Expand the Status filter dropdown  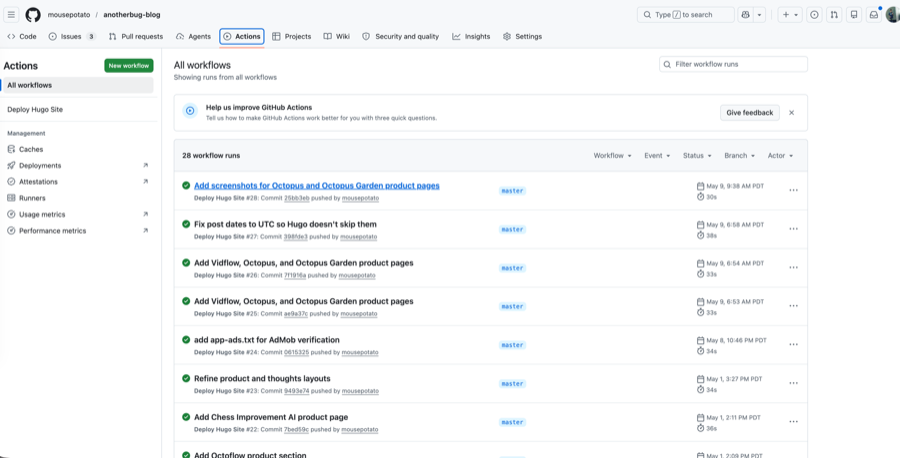tap(697, 156)
